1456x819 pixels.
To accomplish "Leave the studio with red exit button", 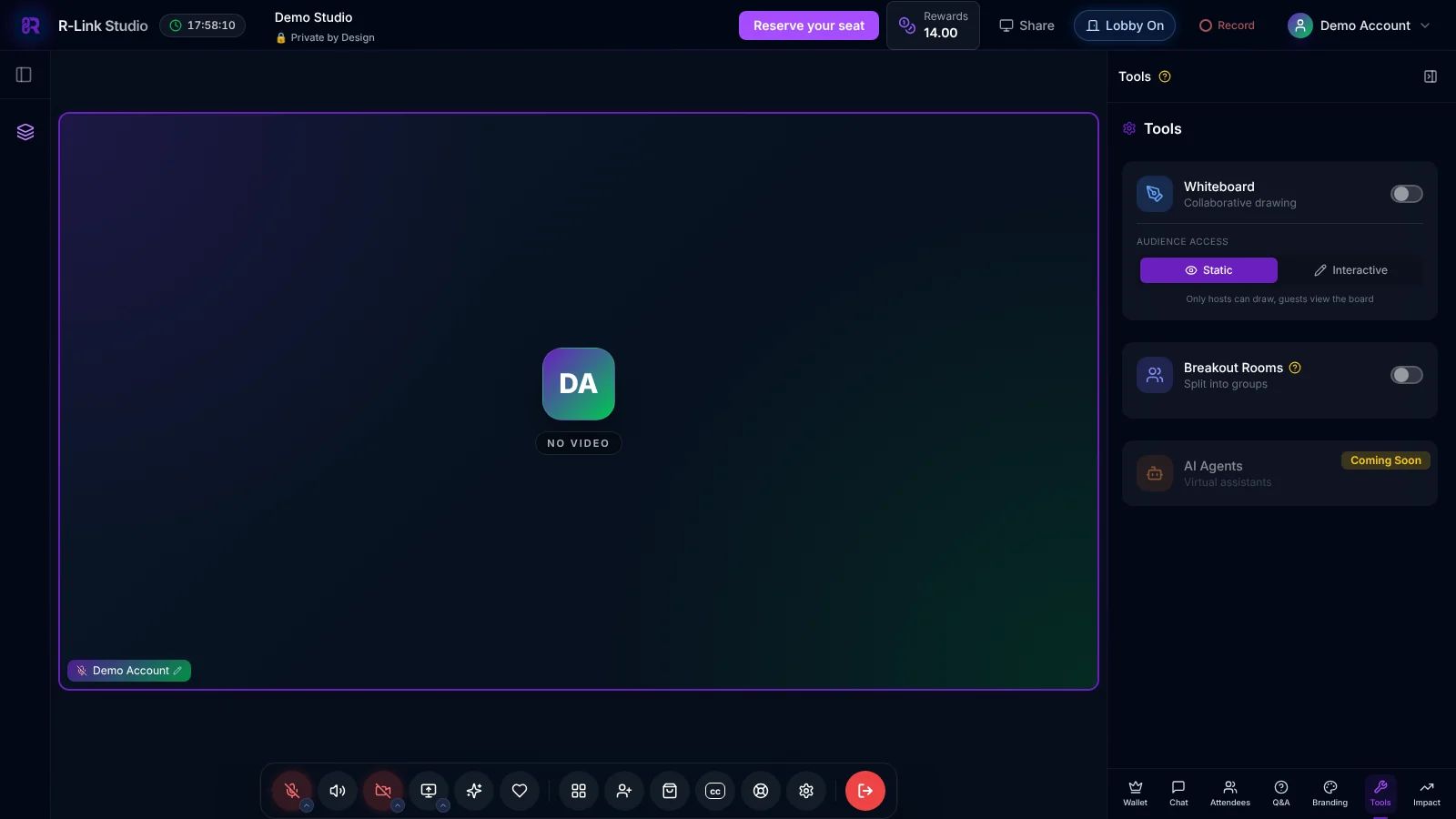I will point(865,791).
